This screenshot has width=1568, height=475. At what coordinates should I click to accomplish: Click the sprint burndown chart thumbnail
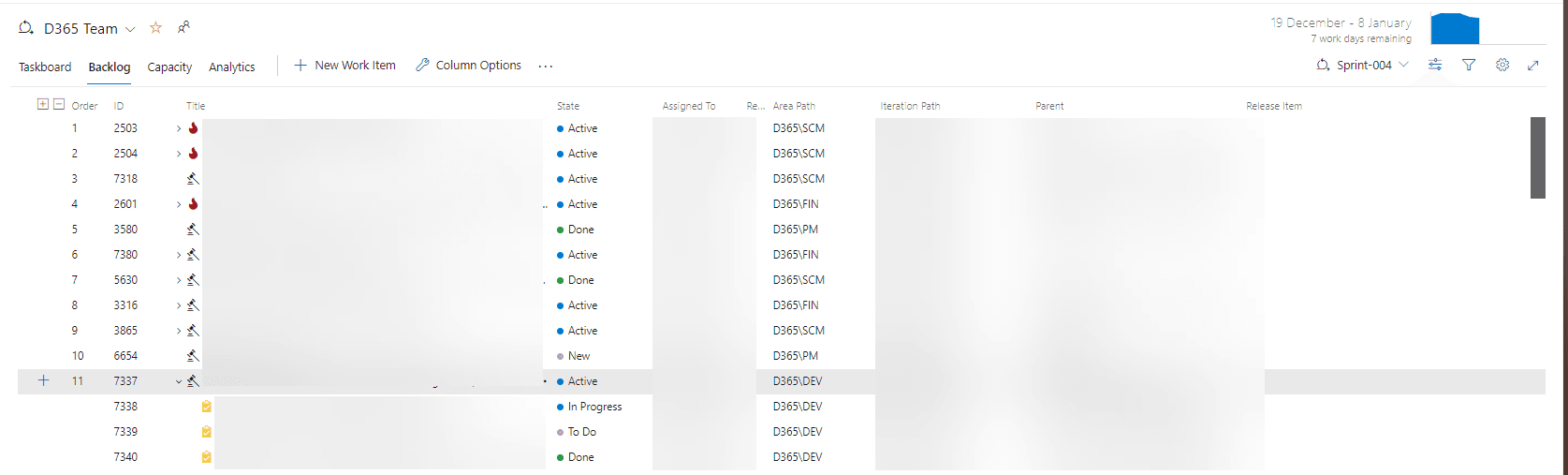(1455, 29)
